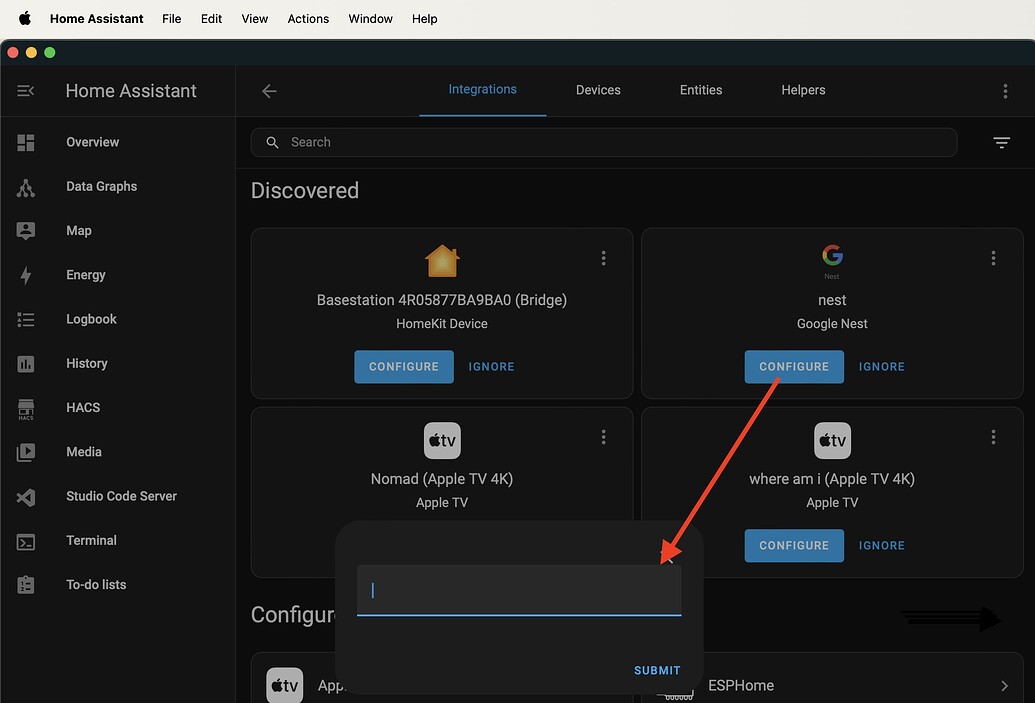Click the Energy lightning bolt icon
The image size is (1035, 703).
pyautogui.click(x=26, y=276)
